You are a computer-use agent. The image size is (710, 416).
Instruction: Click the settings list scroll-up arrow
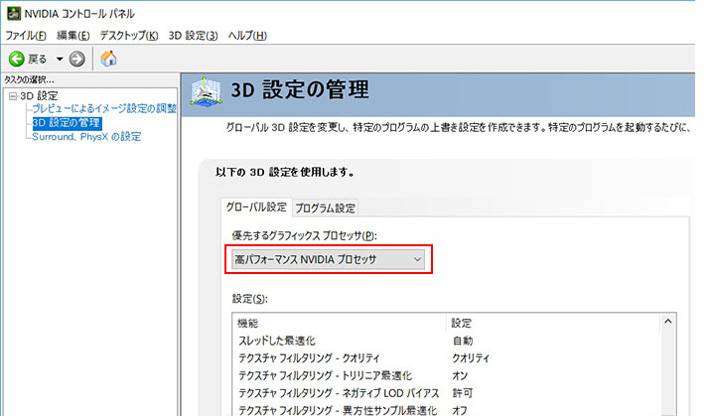click(x=668, y=322)
